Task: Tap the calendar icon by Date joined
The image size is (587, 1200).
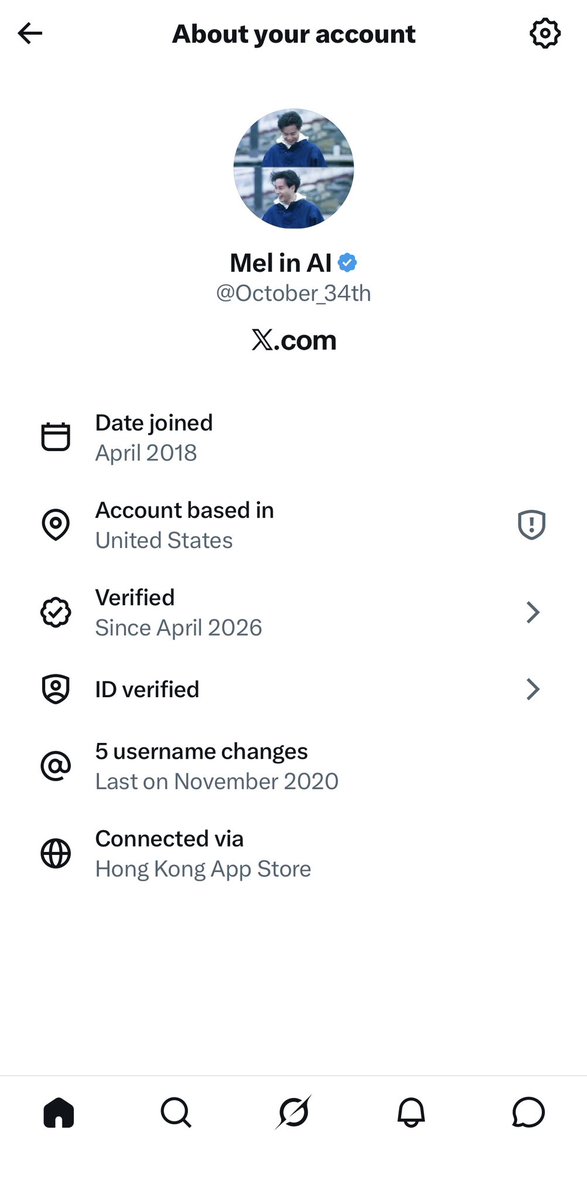Action: click(x=56, y=437)
